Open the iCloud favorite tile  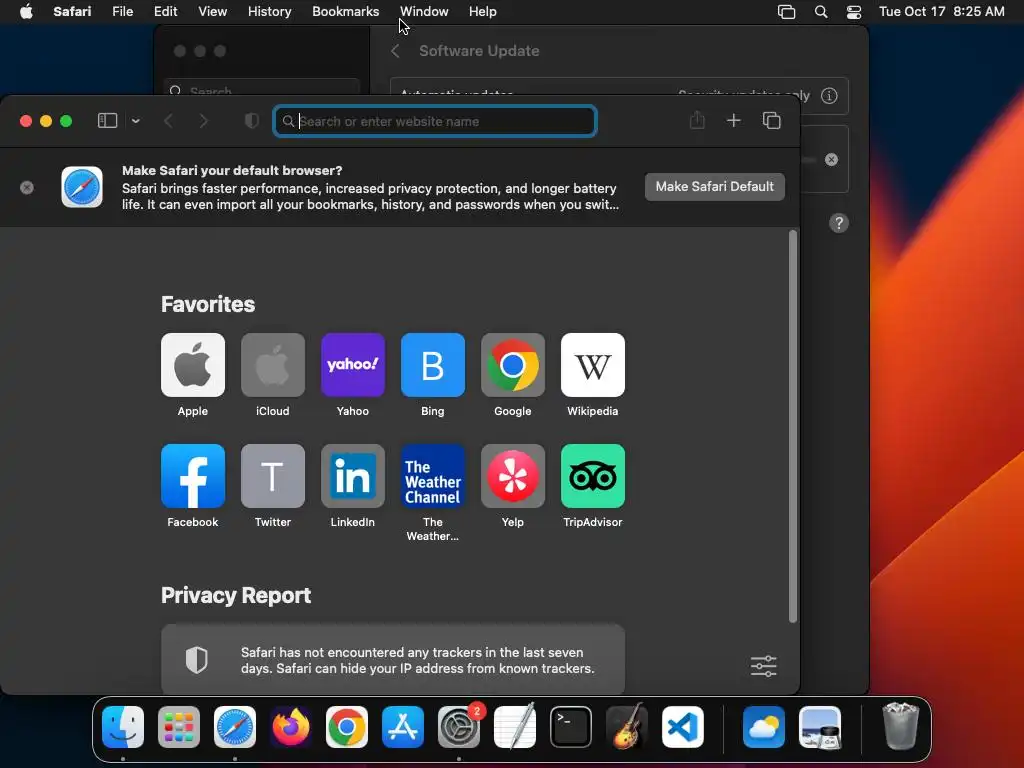(272, 365)
